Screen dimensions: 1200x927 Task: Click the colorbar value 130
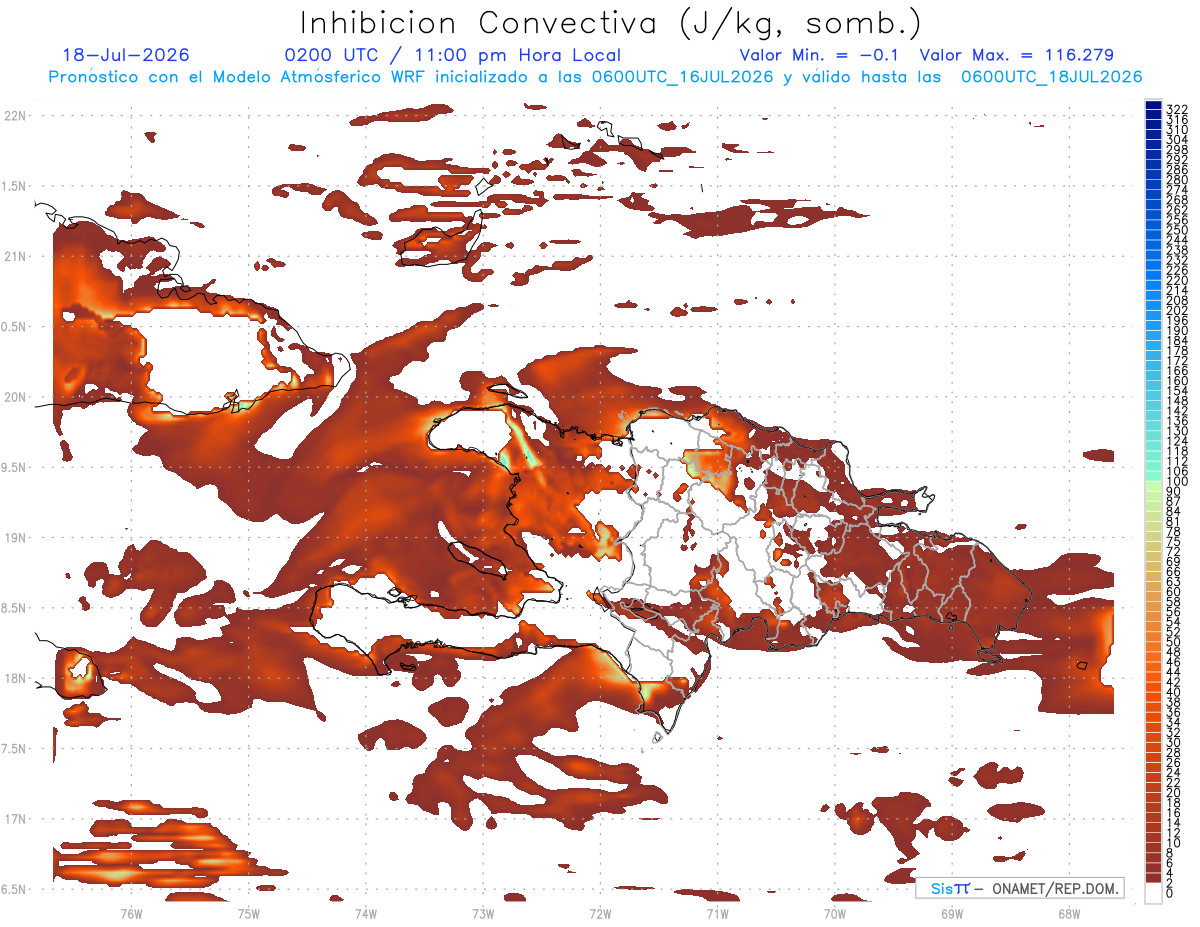pos(1177,431)
